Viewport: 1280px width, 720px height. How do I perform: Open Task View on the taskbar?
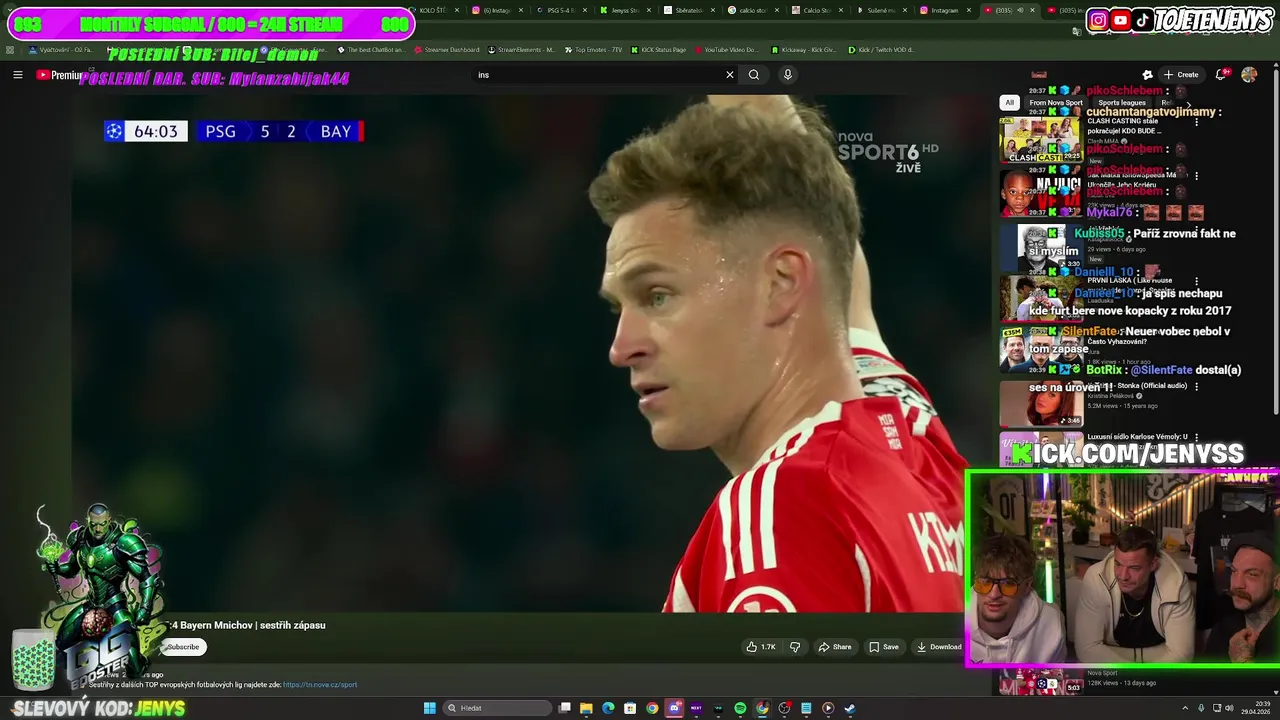[x=565, y=708]
